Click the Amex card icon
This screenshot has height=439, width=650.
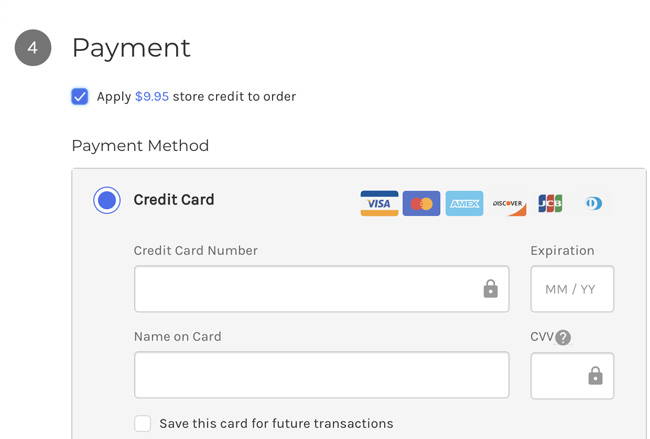tap(464, 203)
